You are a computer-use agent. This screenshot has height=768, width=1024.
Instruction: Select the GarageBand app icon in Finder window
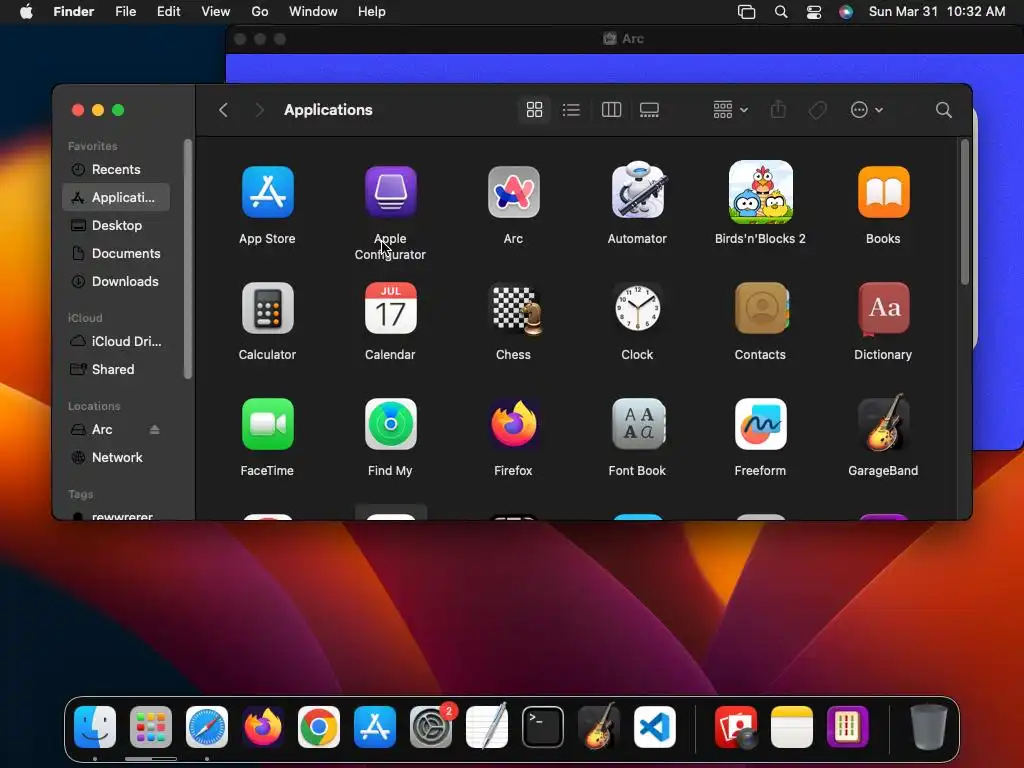(884, 423)
